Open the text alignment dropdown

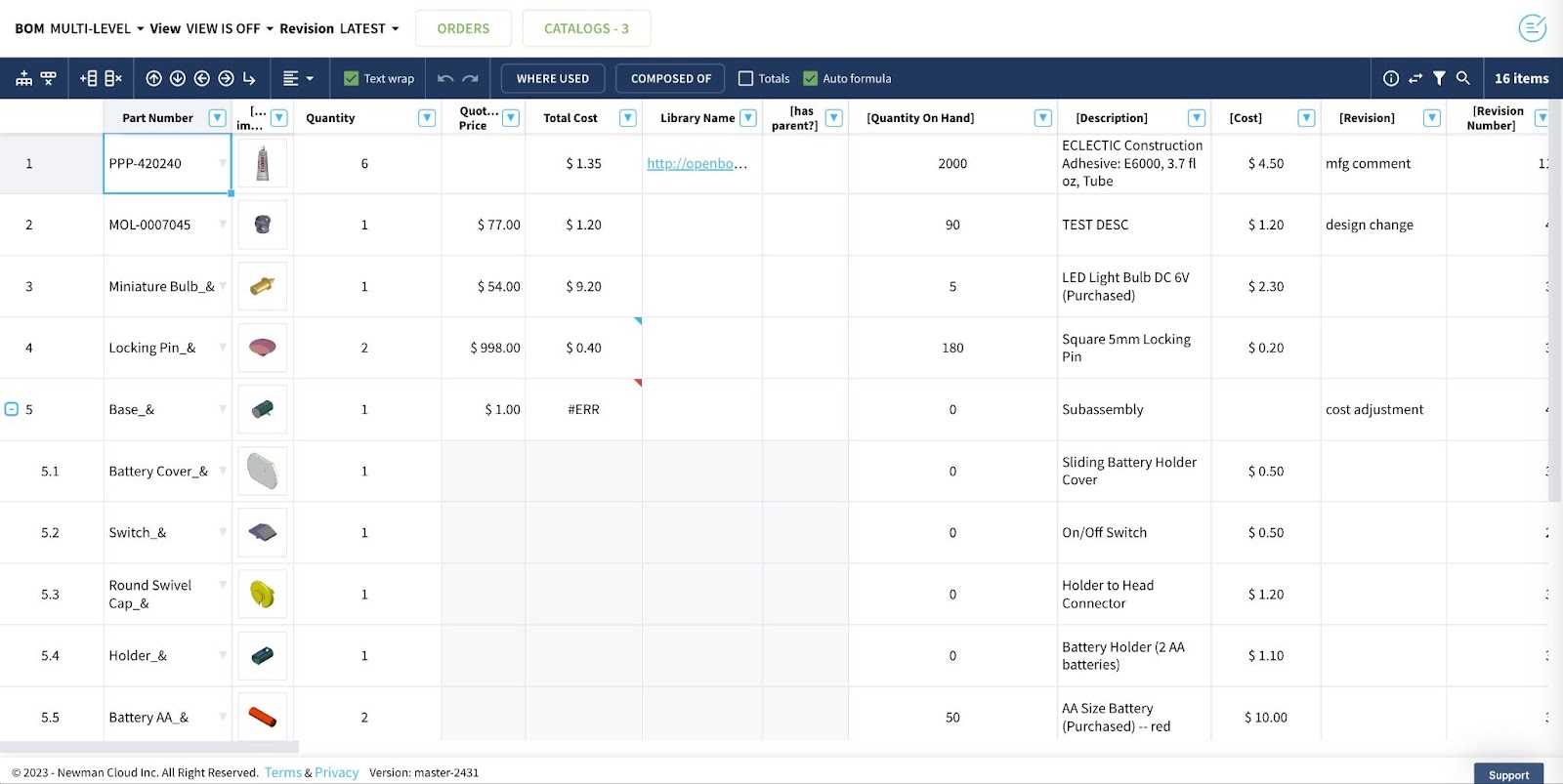298,78
